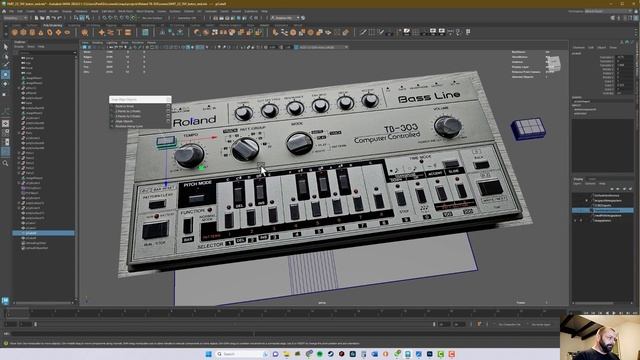640x360 pixels.
Task: Activate the Move tool in the toolbox
Action: (5, 75)
